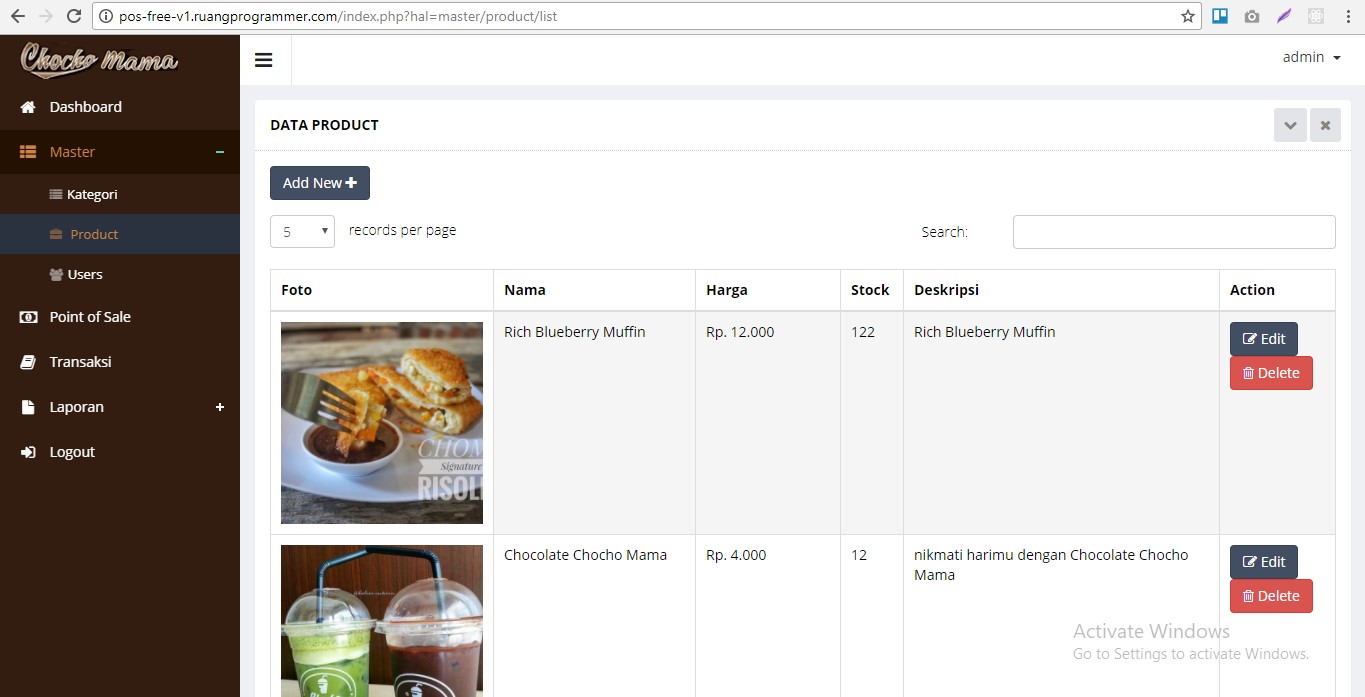Click the Chocko Mama logo
This screenshot has width=1365, height=697.
(x=99, y=59)
